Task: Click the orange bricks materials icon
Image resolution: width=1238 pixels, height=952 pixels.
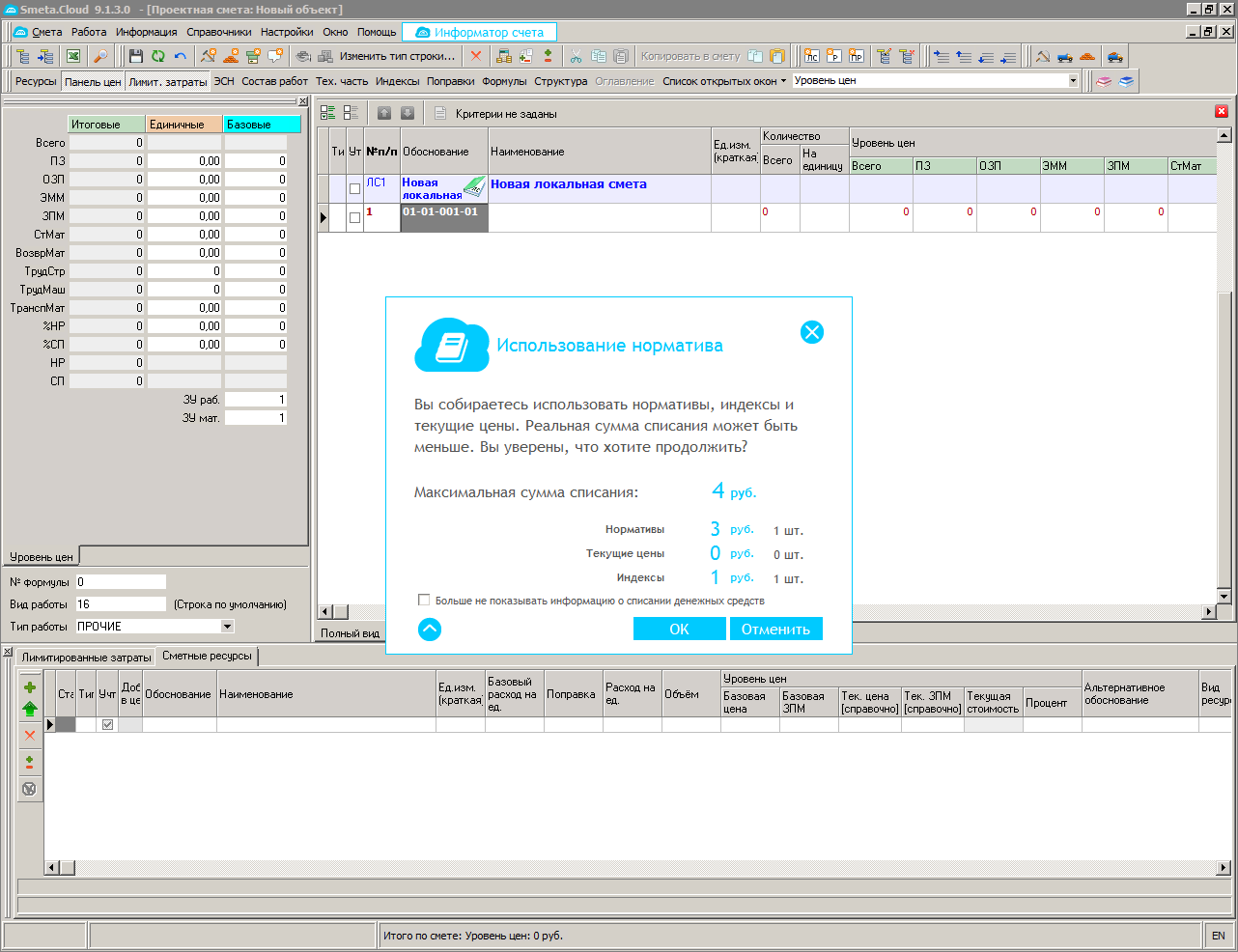Action: pyautogui.click(x=1087, y=56)
